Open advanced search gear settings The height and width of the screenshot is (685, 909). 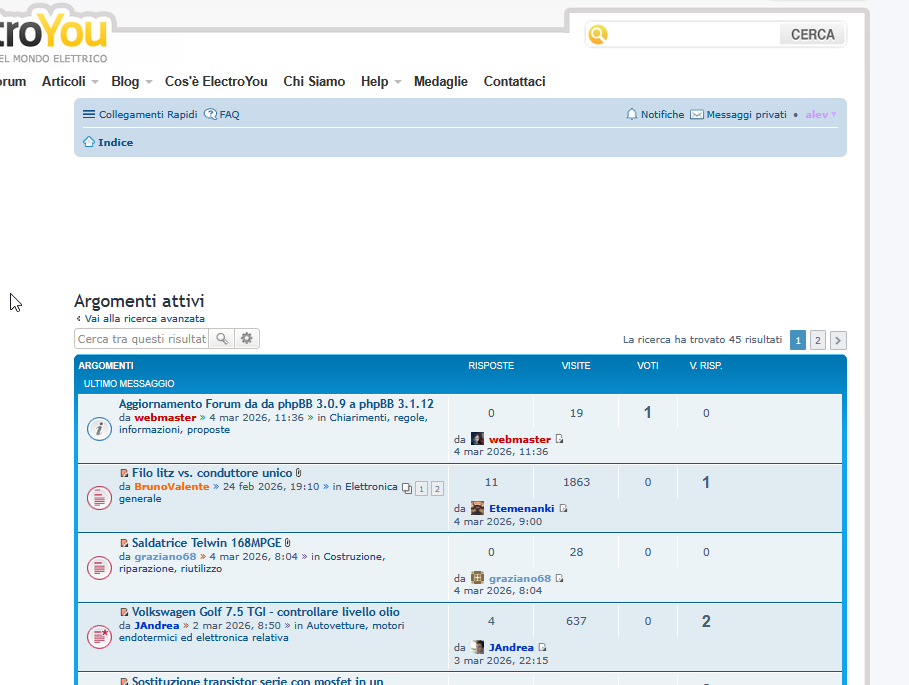pos(247,339)
